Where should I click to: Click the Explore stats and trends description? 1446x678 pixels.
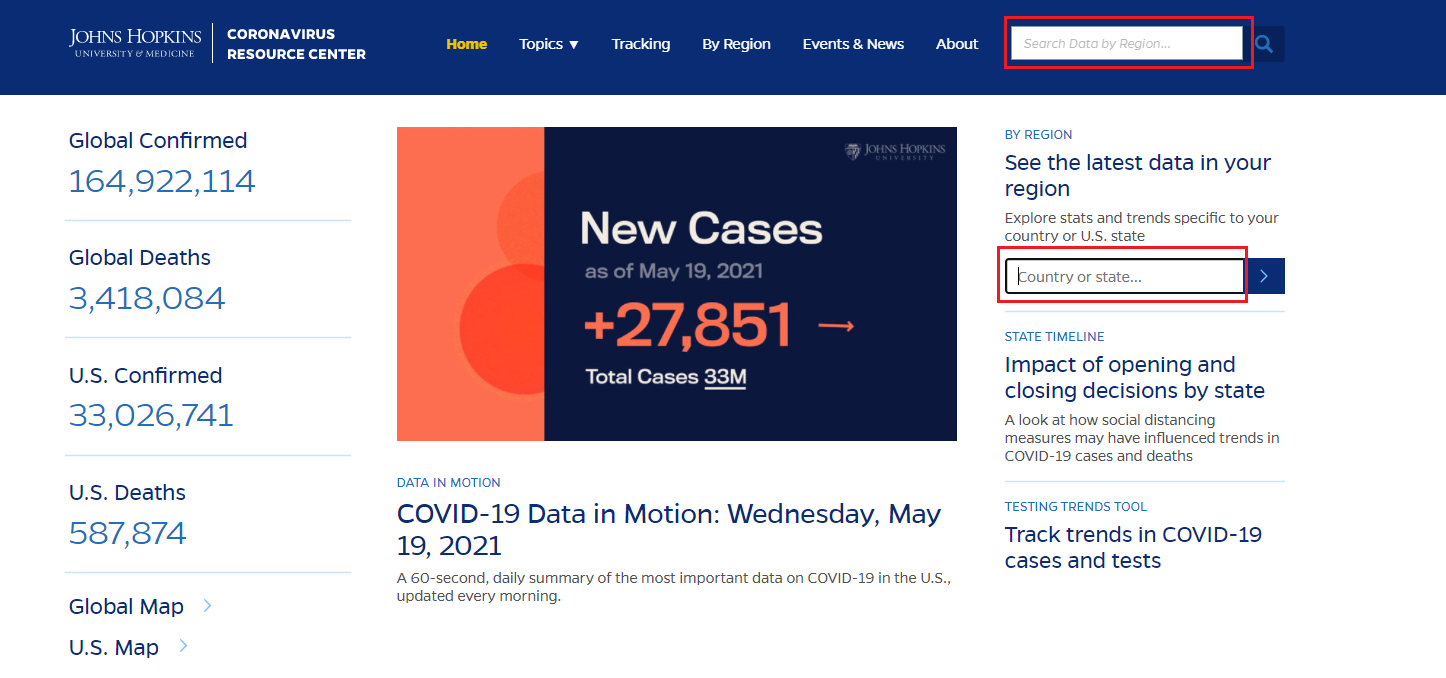click(1142, 227)
